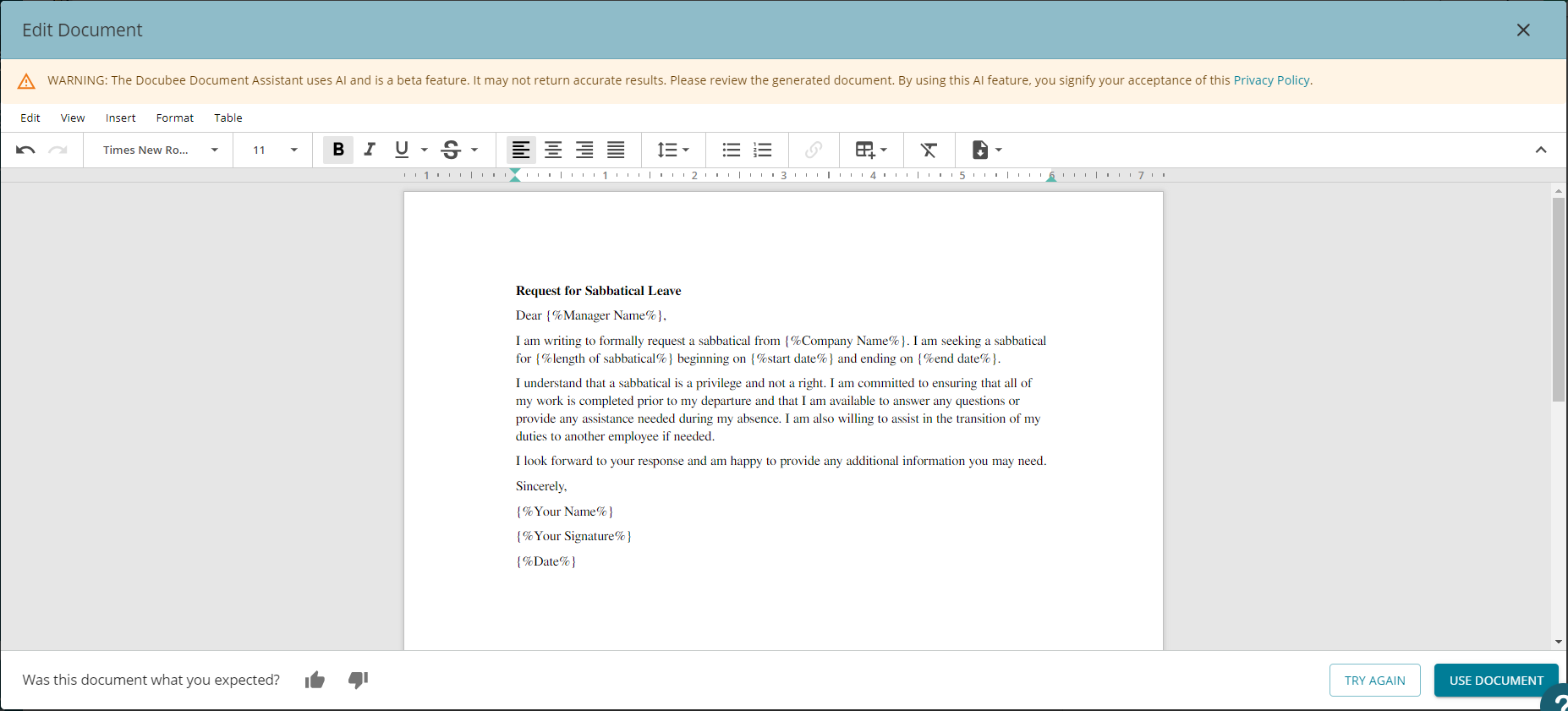Toggle underline formatting
Screen dimensions: 1568x711
click(x=402, y=150)
